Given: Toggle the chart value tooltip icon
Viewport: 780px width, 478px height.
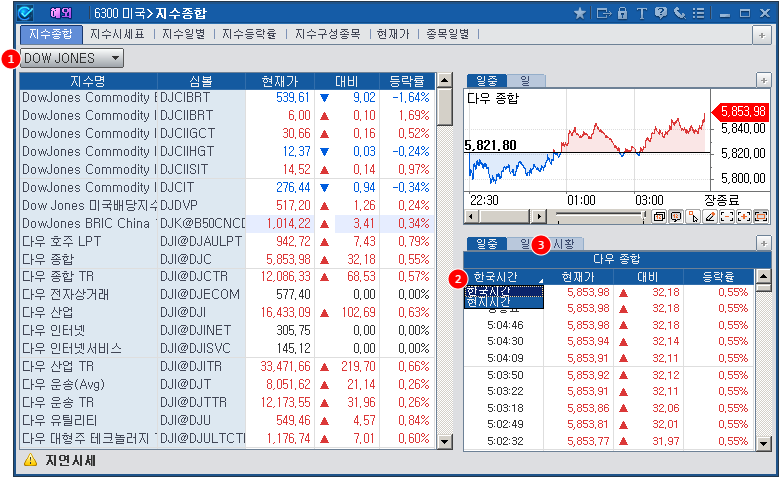Looking at the screenshot, I should (x=676, y=217).
